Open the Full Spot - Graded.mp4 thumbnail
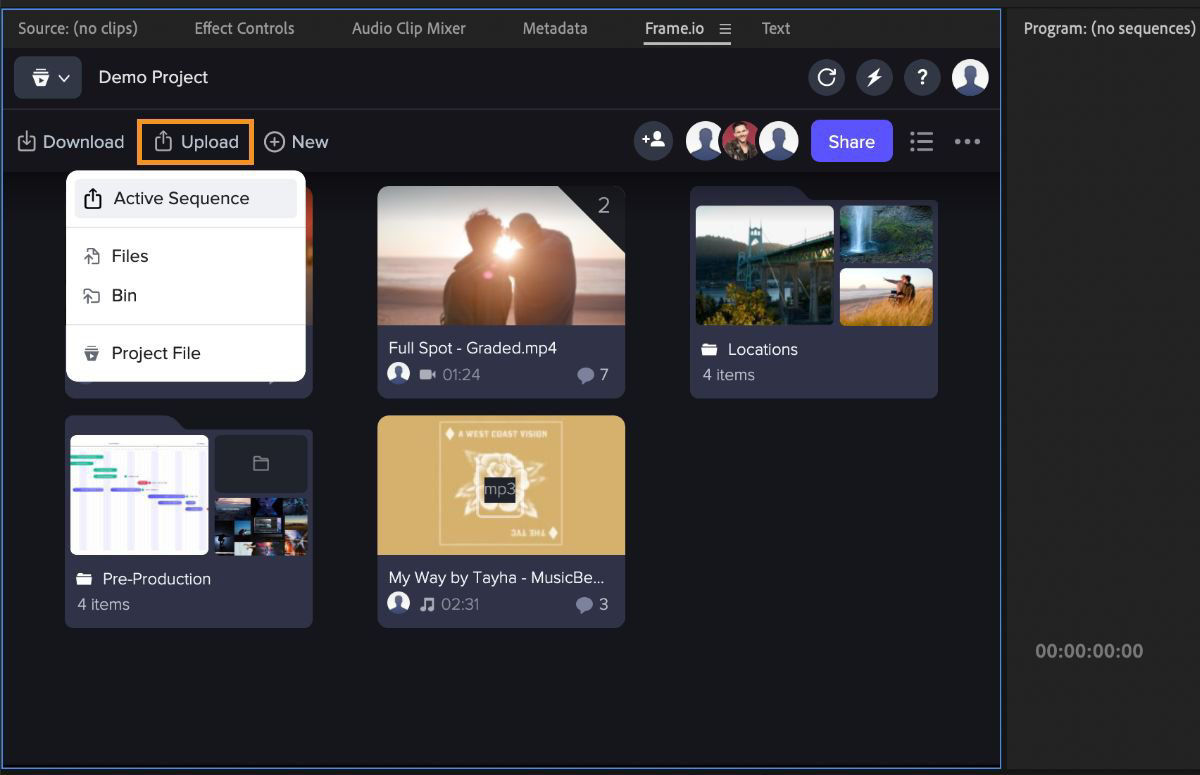1200x775 pixels. pos(501,255)
